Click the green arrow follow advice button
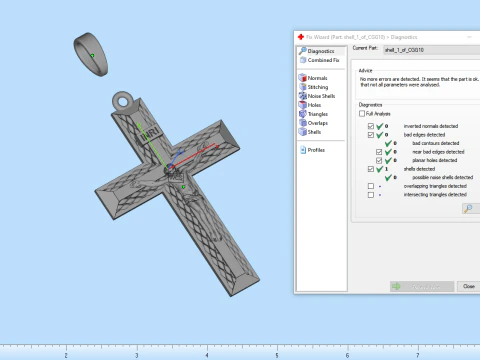 pyautogui.click(x=422, y=286)
